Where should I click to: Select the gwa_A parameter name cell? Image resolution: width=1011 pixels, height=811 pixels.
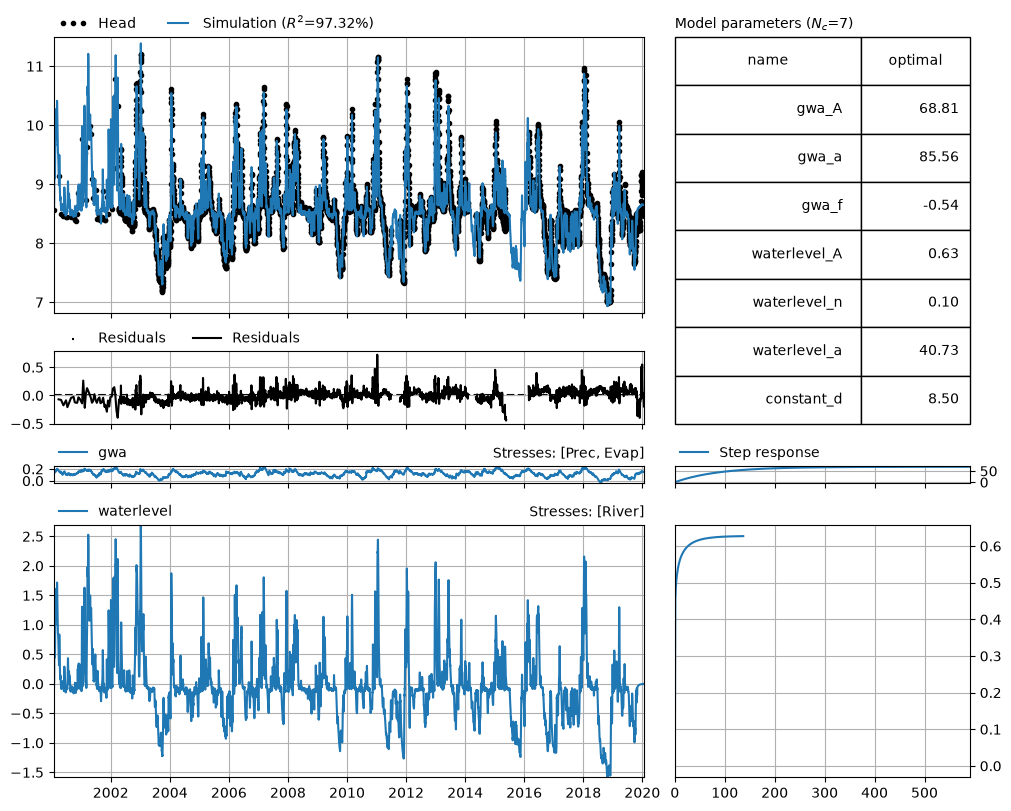pos(768,110)
